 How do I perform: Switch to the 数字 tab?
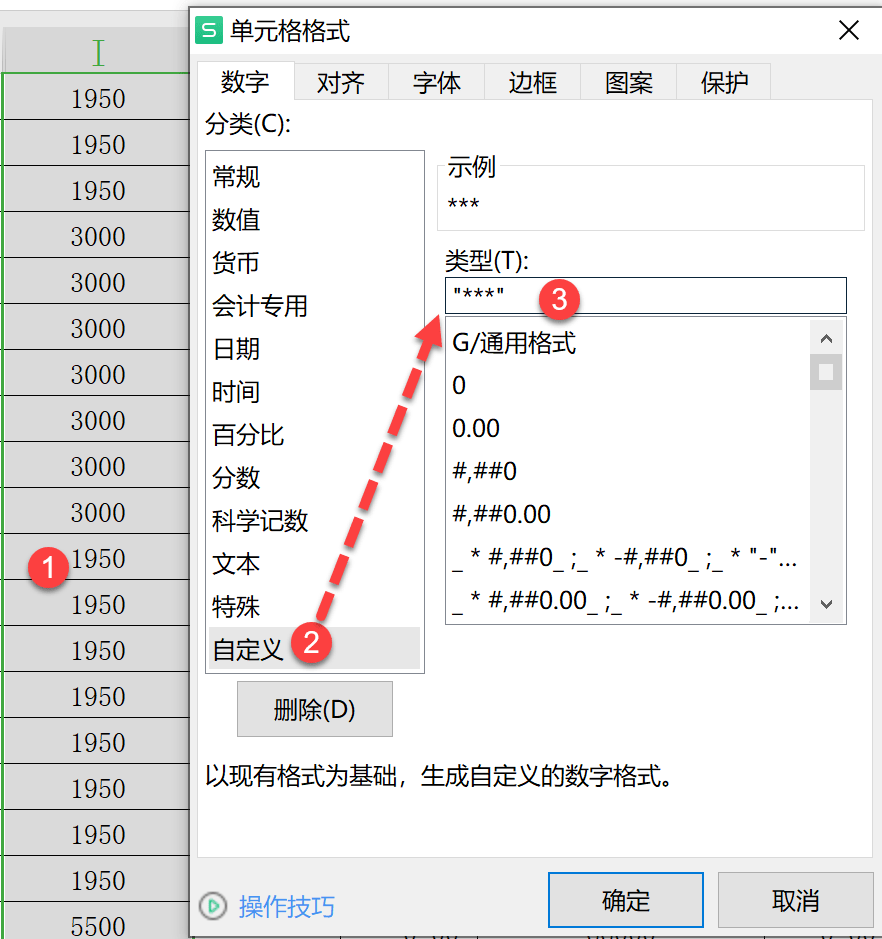pyautogui.click(x=245, y=81)
